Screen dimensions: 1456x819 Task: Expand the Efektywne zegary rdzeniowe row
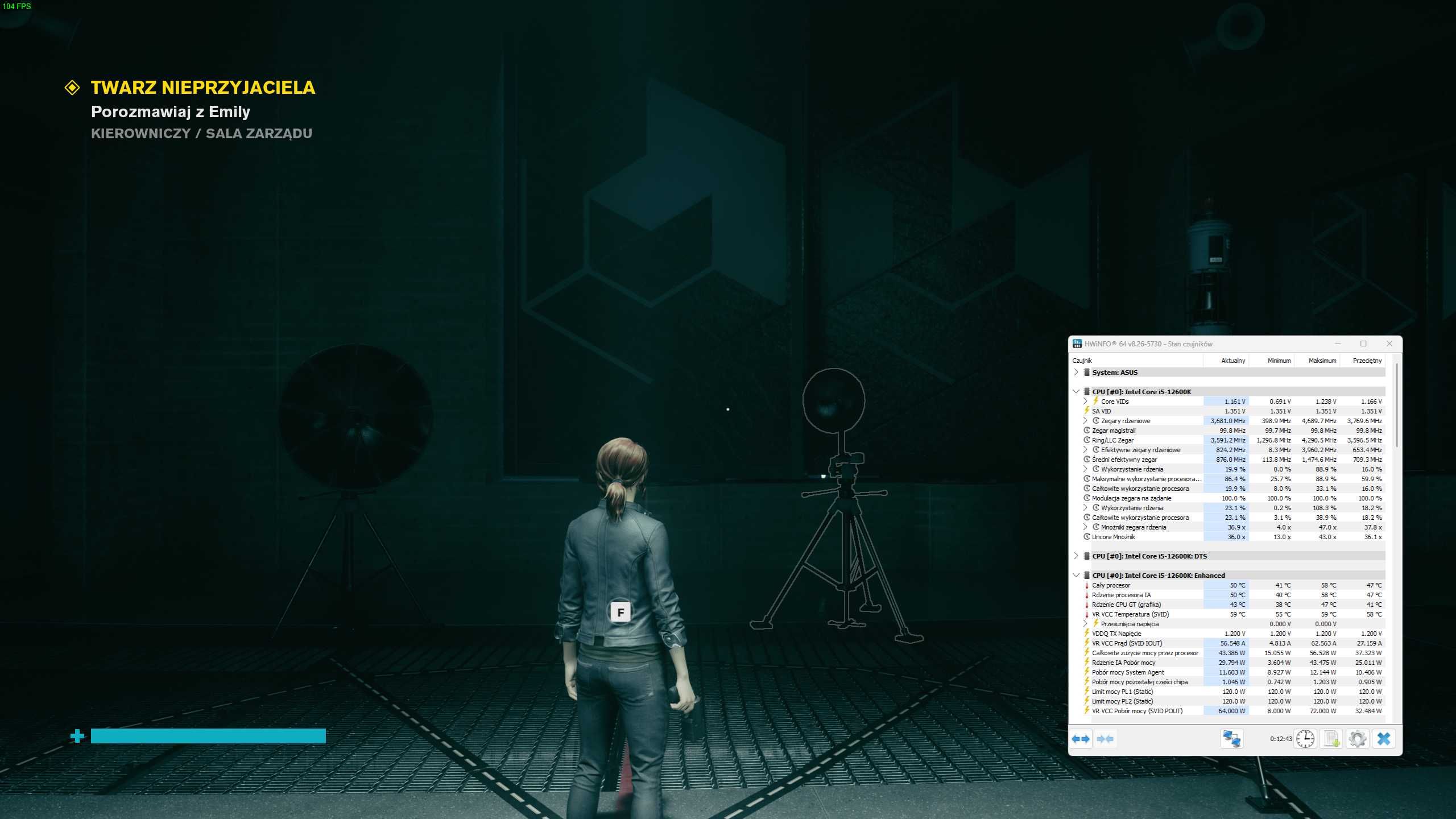tap(1085, 450)
